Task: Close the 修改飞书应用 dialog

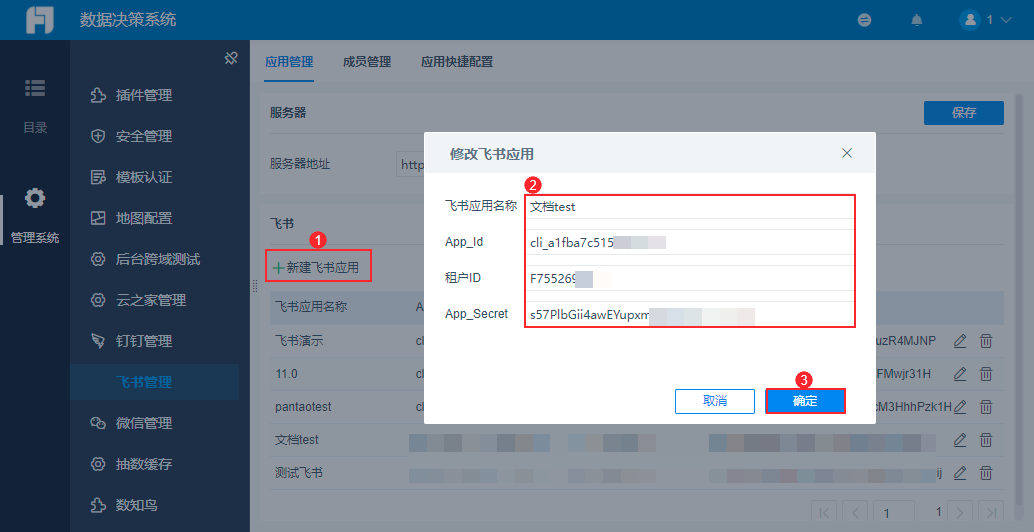Action: click(x=847, y=153)
